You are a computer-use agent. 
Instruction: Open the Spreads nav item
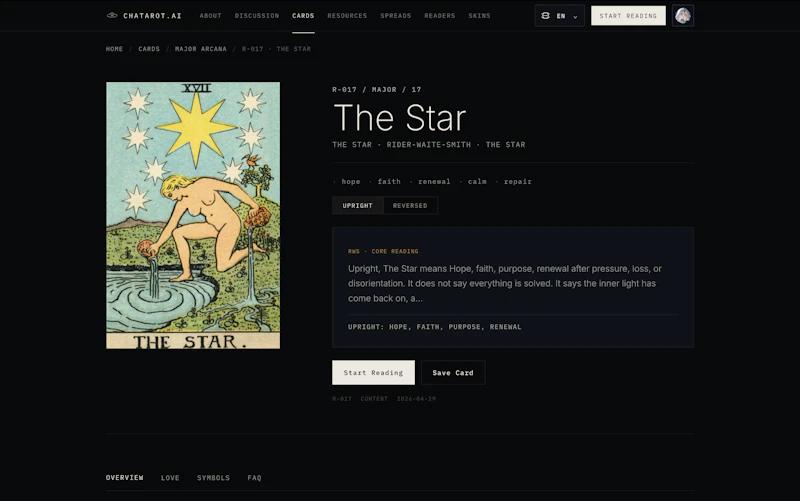coord(395,16)
